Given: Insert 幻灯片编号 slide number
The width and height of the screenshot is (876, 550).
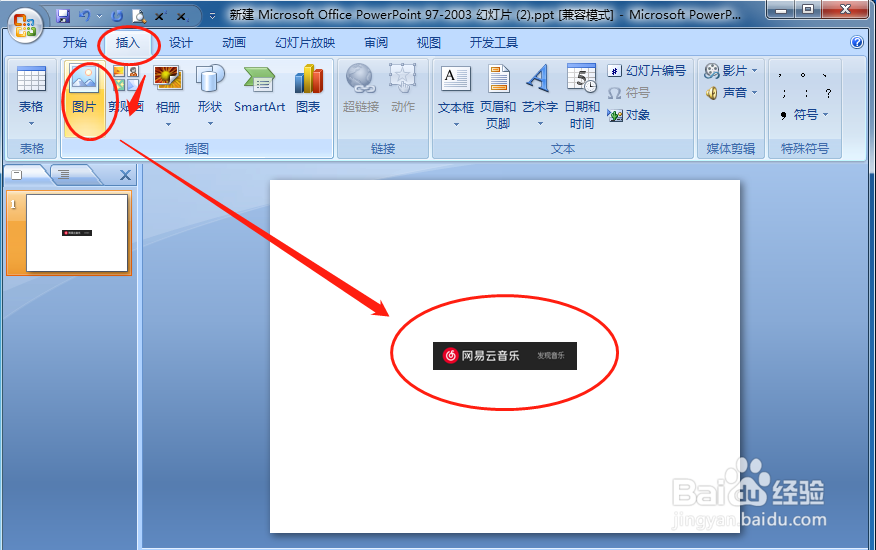Looking at the screenshot, I should click(646, 71).
